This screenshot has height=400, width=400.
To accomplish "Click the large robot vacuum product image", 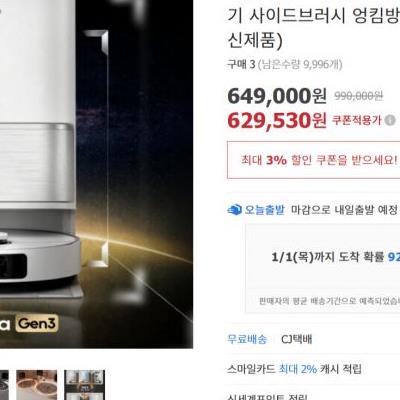I will [96, 174].
